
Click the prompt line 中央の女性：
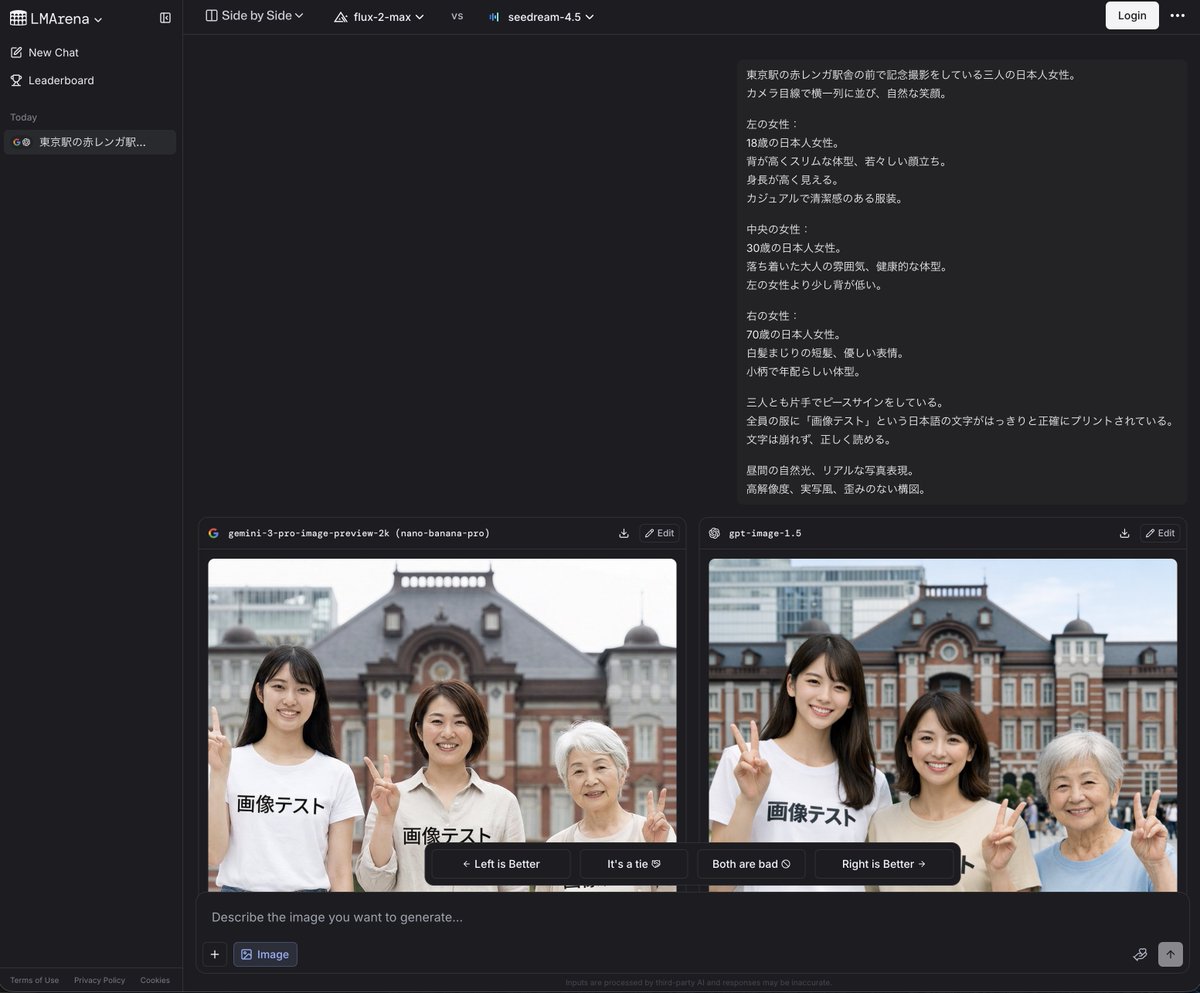[778, 229]
